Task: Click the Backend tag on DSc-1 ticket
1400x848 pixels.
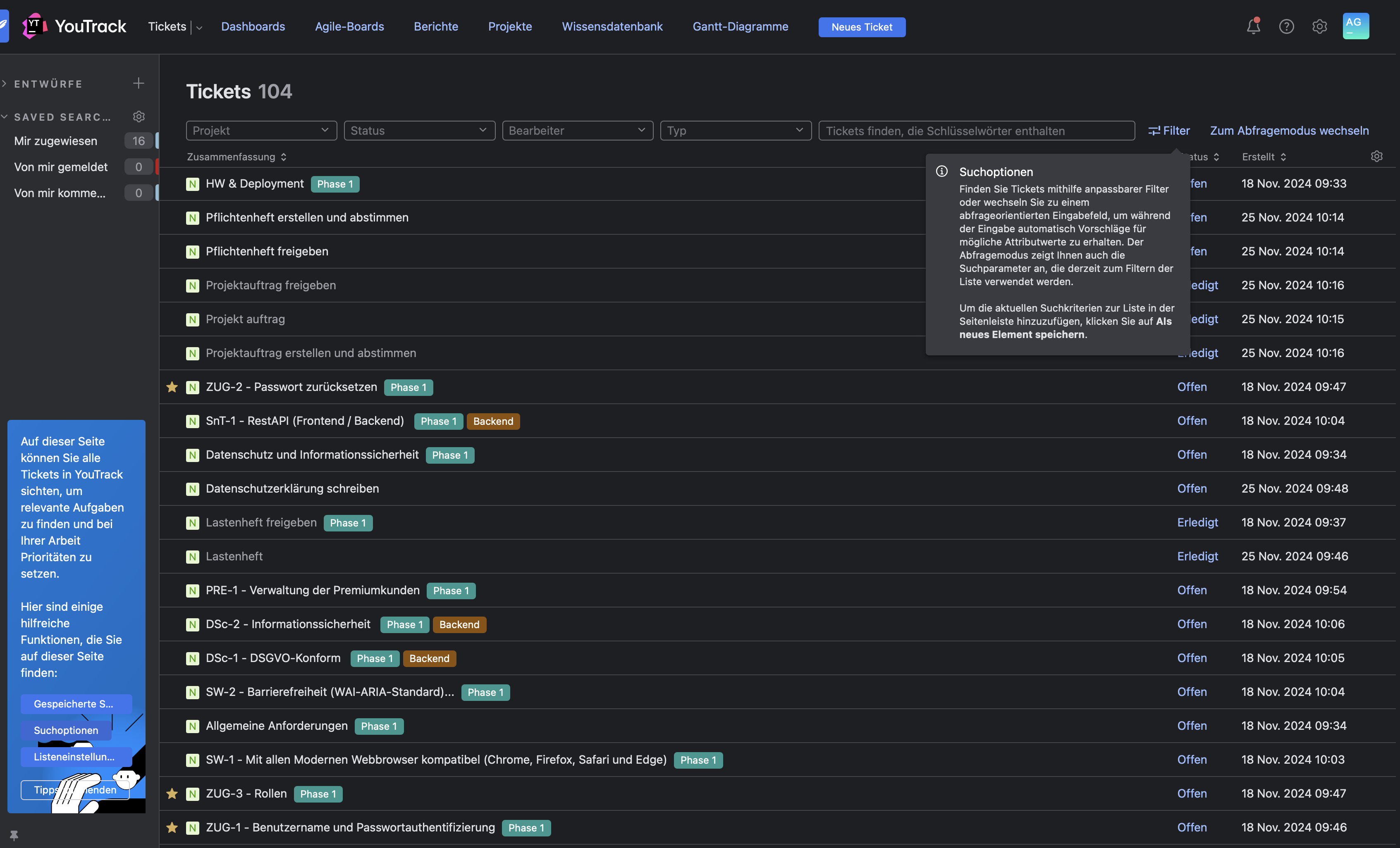Action: coord(429,658)
